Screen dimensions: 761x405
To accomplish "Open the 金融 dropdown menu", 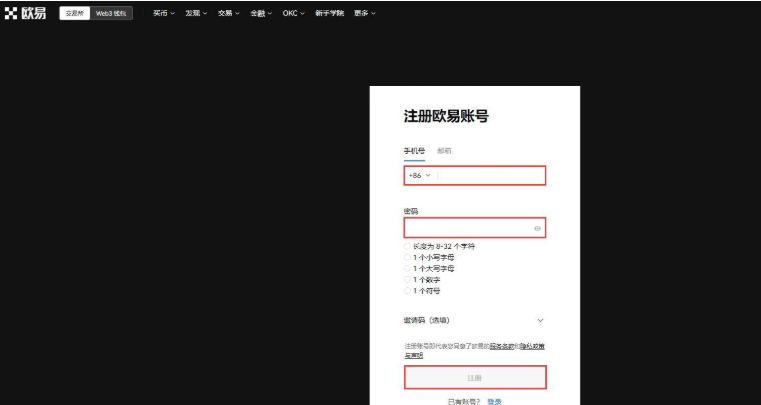I will pyautogui.click(x=261, y=14).
